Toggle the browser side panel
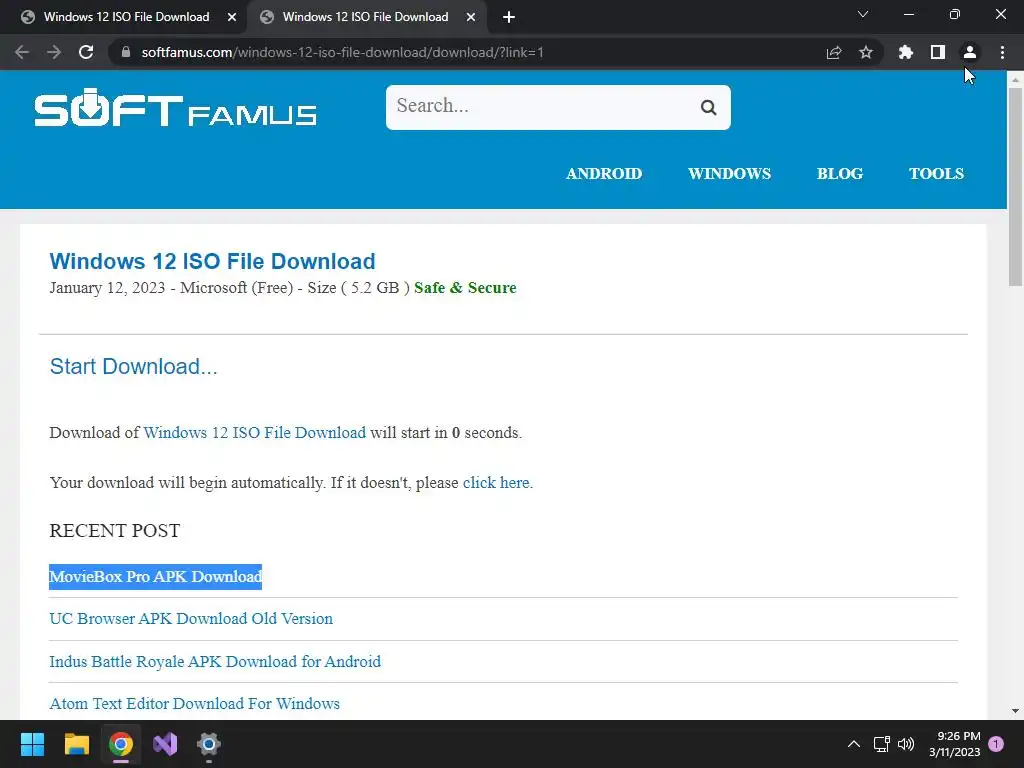1024x768 pixels. point(938,52)
